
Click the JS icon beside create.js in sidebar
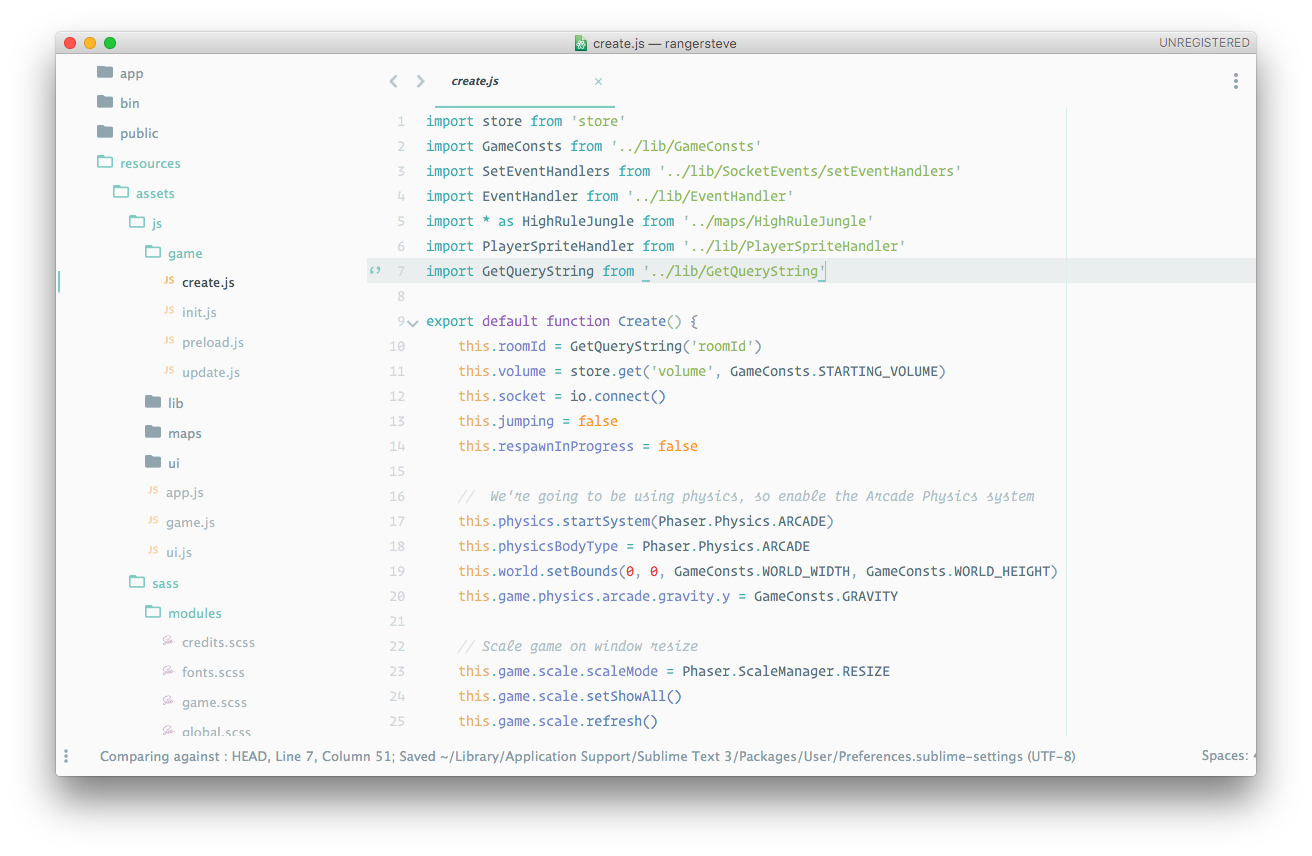tap(168, 282)
